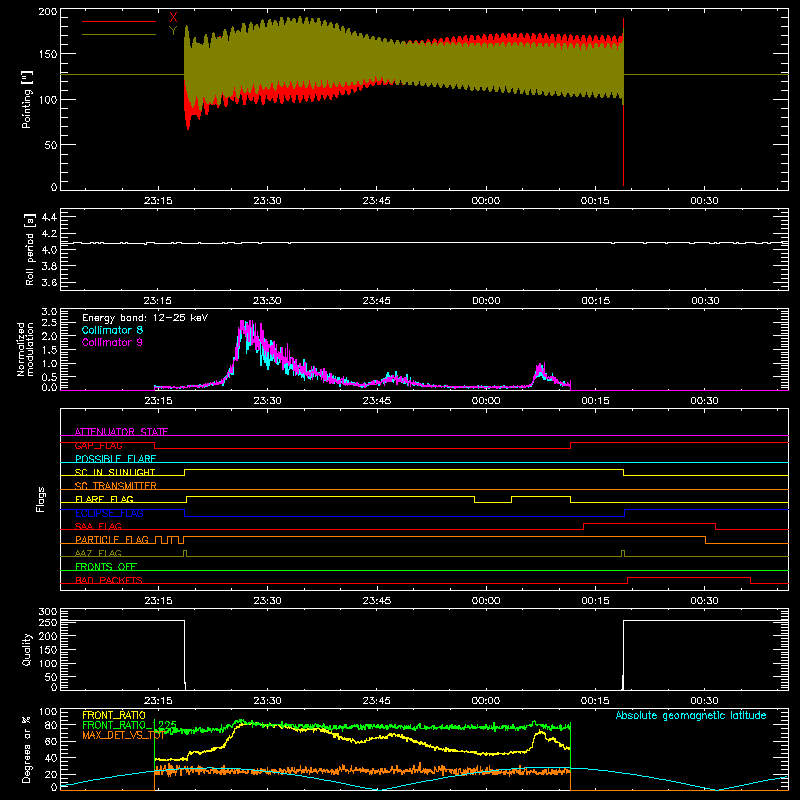
Task: Click the 300 tick on the Quality axis
Action: (x=48, y=612)
